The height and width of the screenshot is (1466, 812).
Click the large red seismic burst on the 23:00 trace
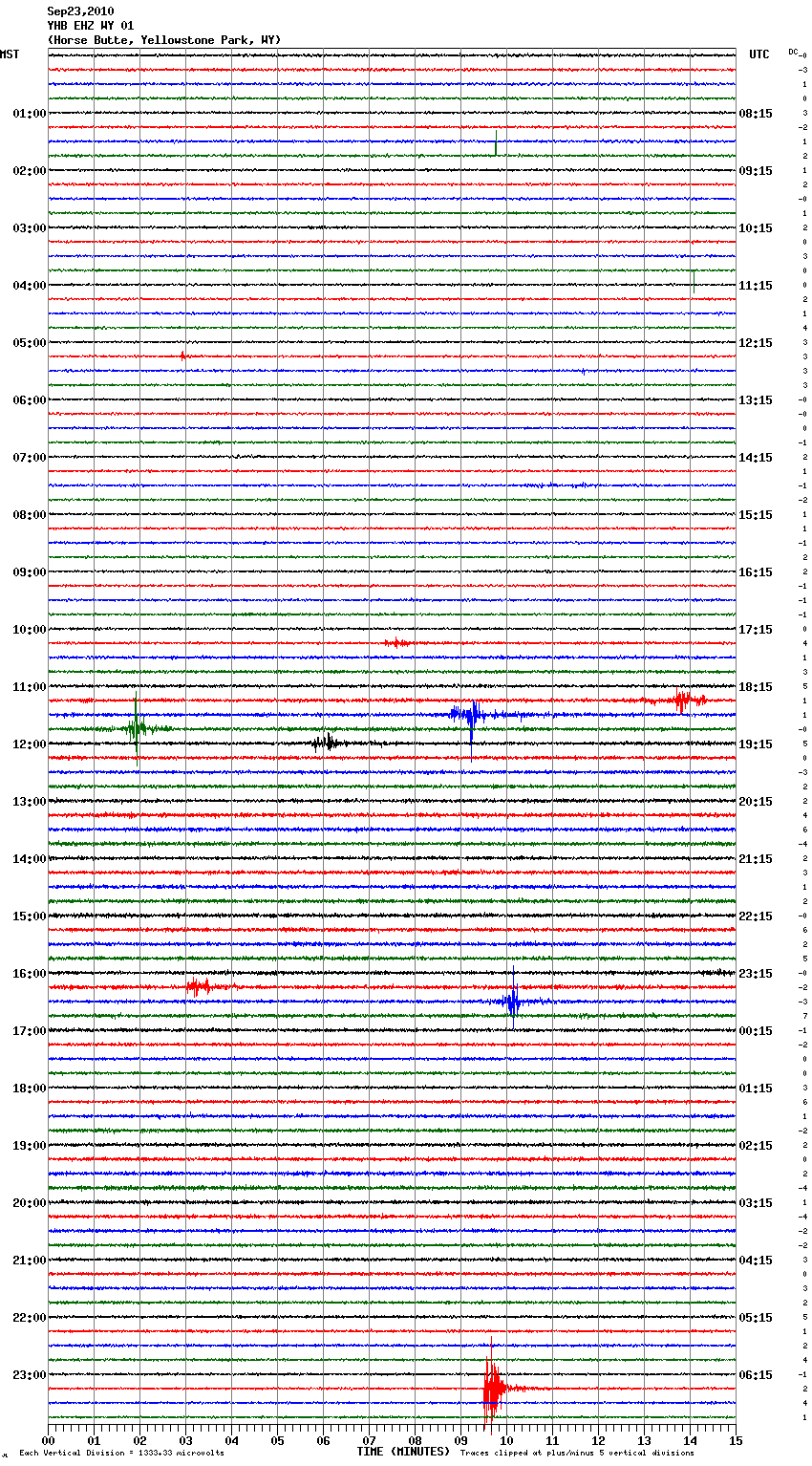click(x=493, y=1388)
